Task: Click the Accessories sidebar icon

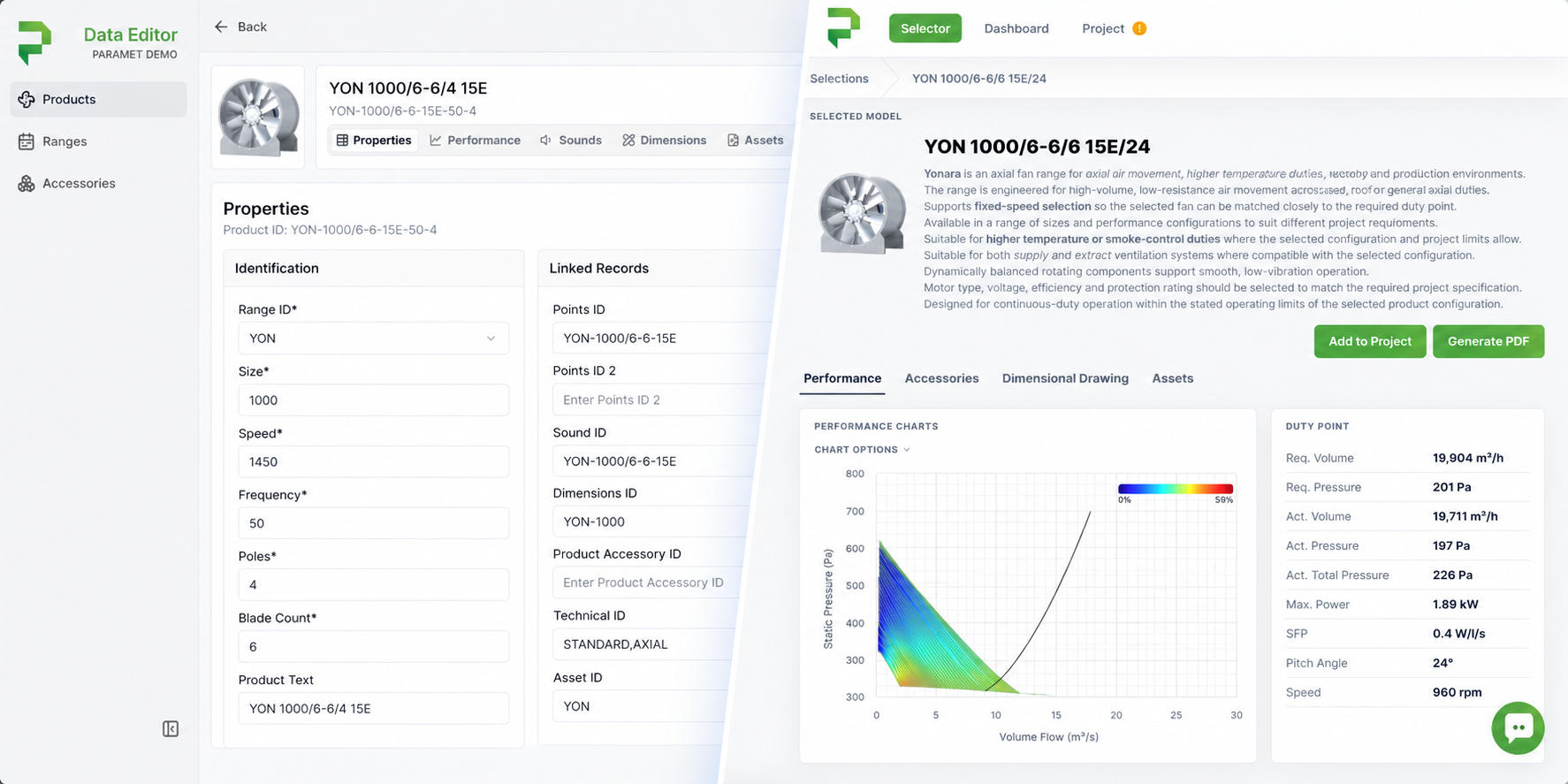Action: coord(27,183)
